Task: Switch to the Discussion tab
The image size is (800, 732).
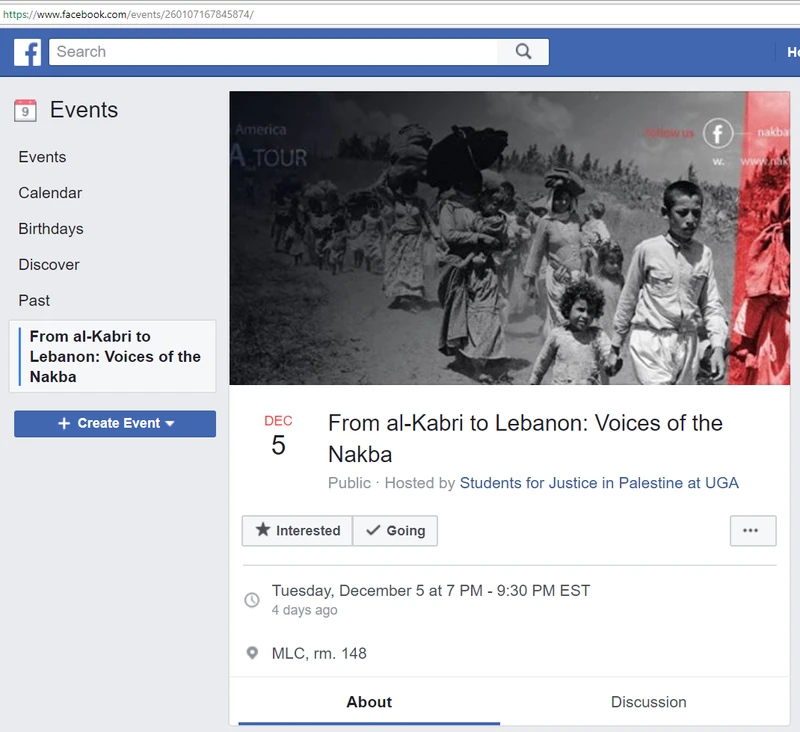Action: click(648, 702)
